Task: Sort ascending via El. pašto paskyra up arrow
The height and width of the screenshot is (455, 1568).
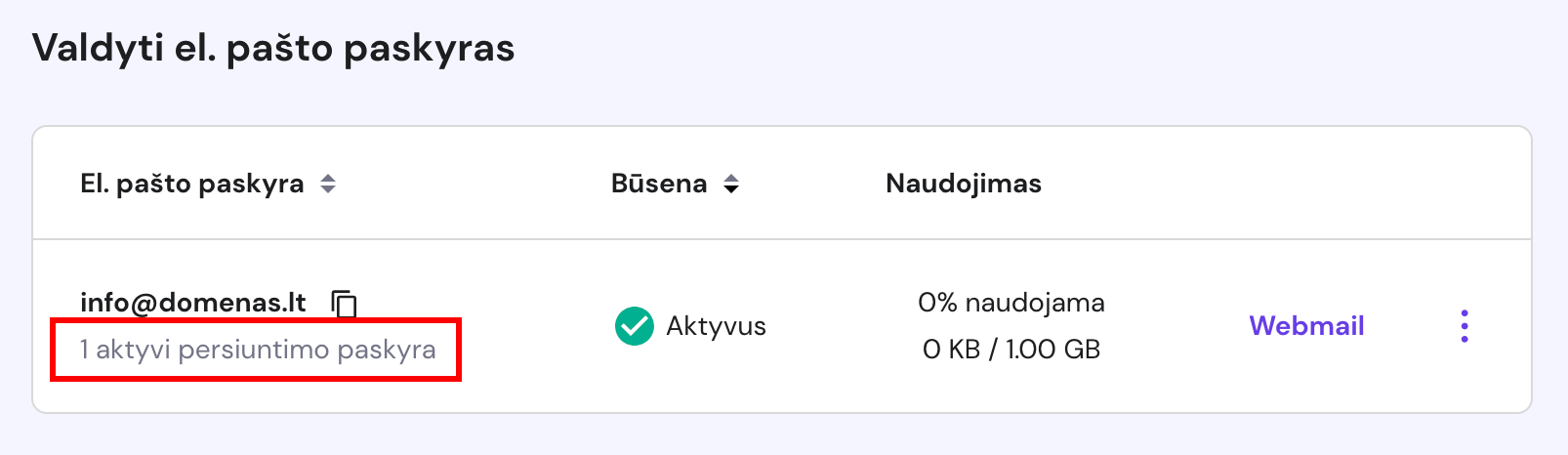Action: (328, 178)
